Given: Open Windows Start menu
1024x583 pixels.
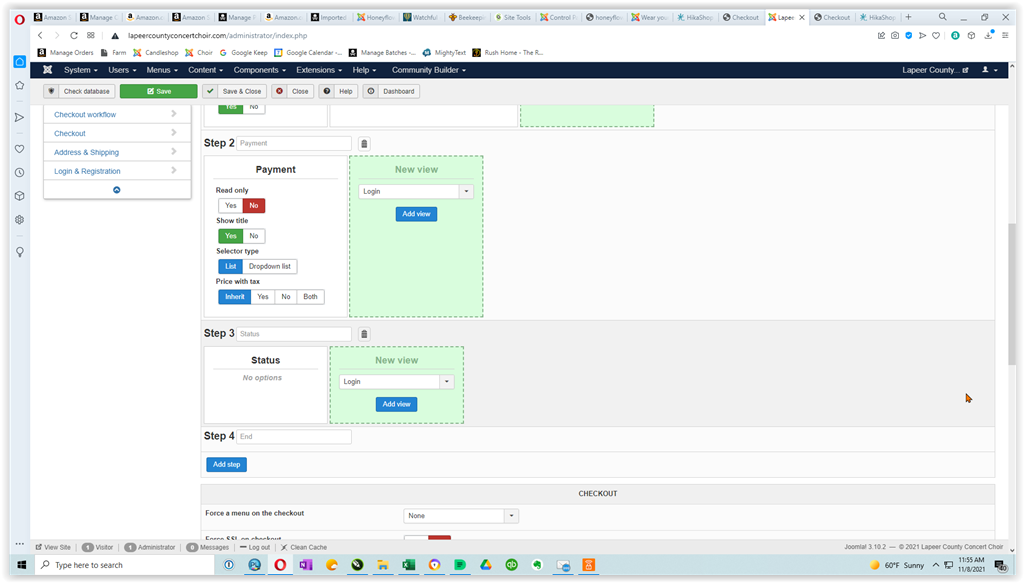Looking at the screenshot, I should [x=22, y=565].
